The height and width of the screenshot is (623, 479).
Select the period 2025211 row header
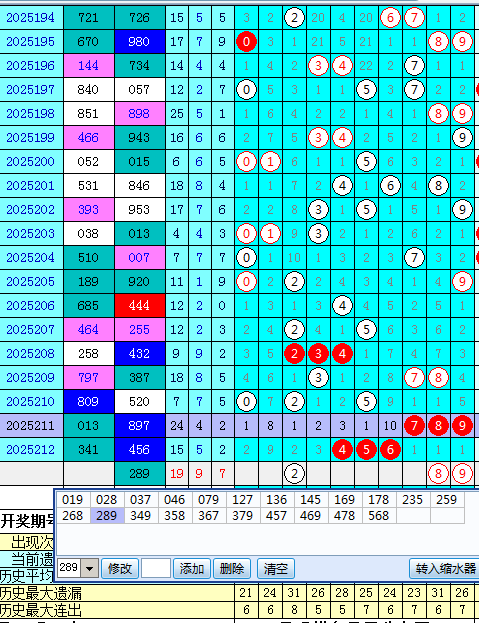pyautogui.click(x=31, y=426)
